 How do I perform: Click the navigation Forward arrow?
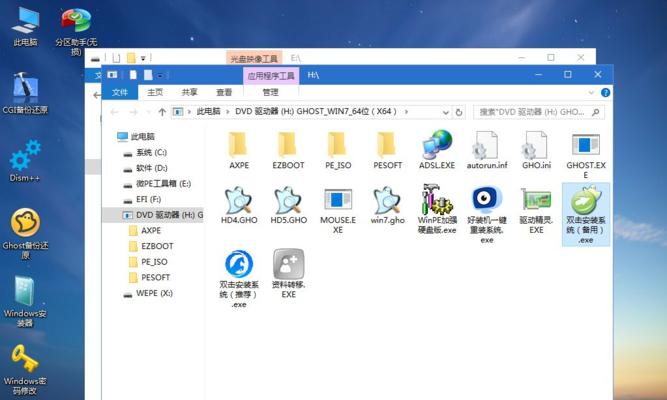[x=134, y=112]
